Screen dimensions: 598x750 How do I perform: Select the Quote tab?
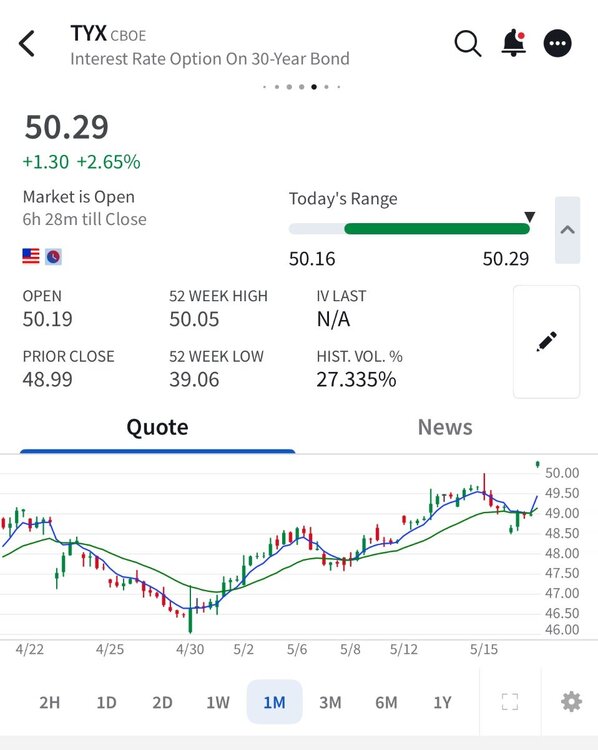coord(157,427)
